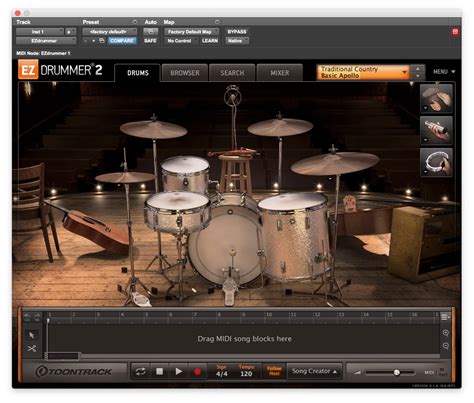Click the EZ logo icon
Screen dimensions: 474x403
coord(28,70)
